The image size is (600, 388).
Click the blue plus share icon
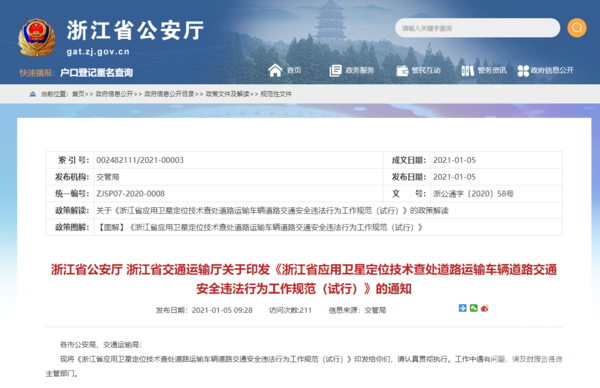pos(463,308)
